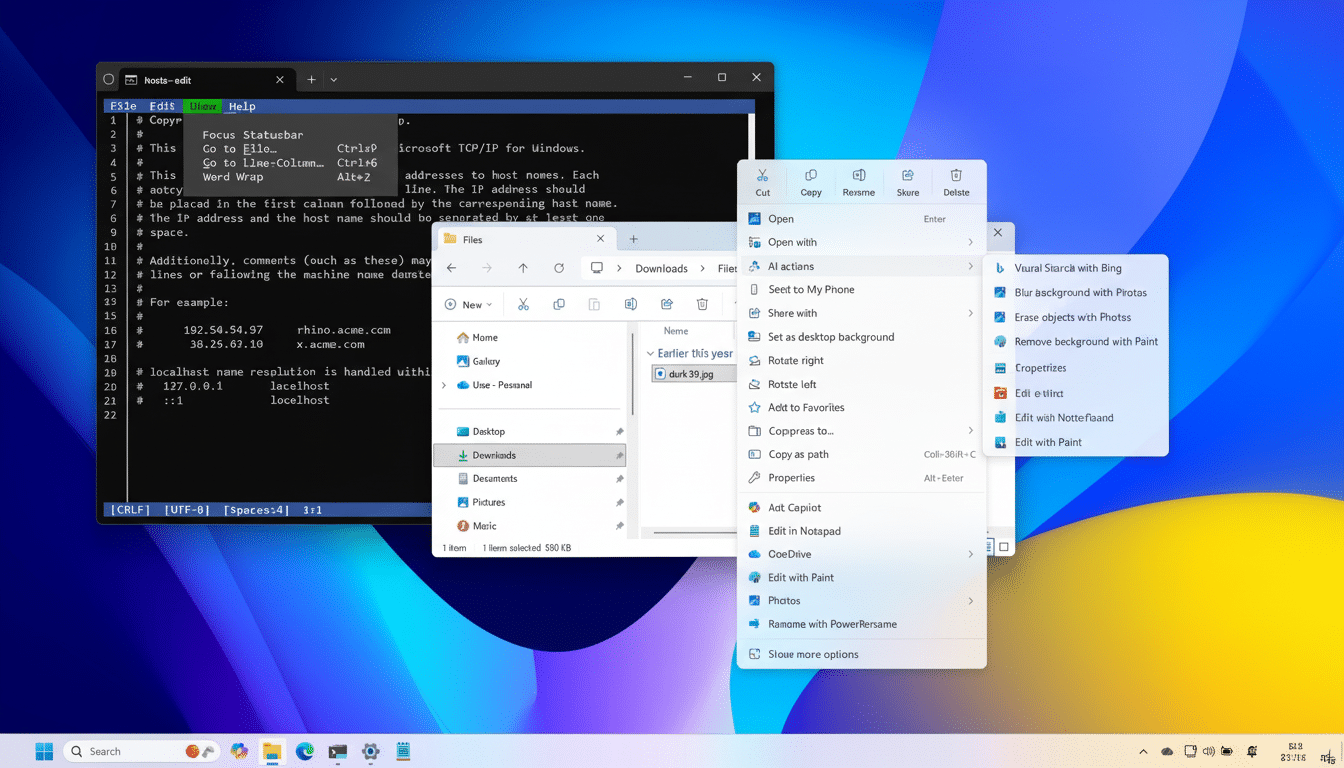Toggle Word Wrap in Notepad's View menu
This screenshot has height=768, width=1344.
click(232, 176)
